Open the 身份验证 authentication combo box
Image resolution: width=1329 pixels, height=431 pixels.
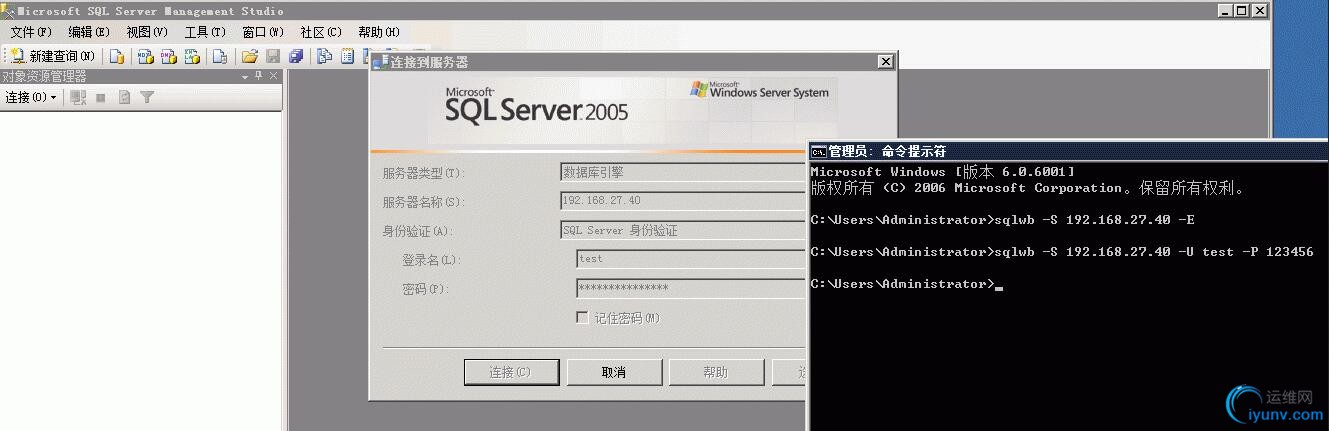(x=684, y=230)
